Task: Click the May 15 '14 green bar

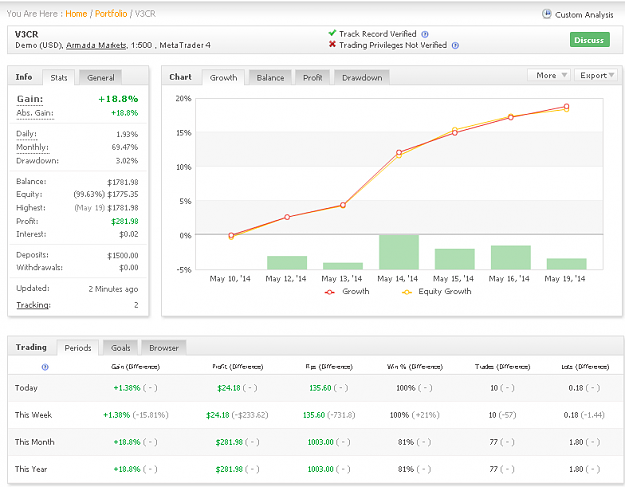Action: click(x=454, y=259)
